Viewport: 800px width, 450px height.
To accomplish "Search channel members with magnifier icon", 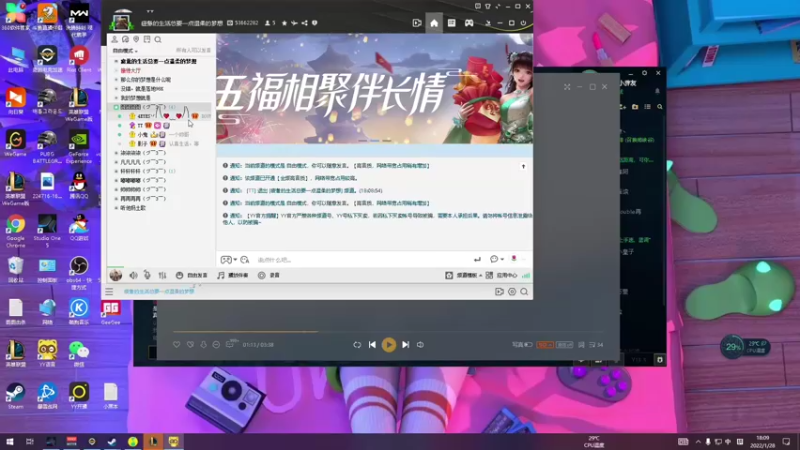I will (x=158, y=39).
